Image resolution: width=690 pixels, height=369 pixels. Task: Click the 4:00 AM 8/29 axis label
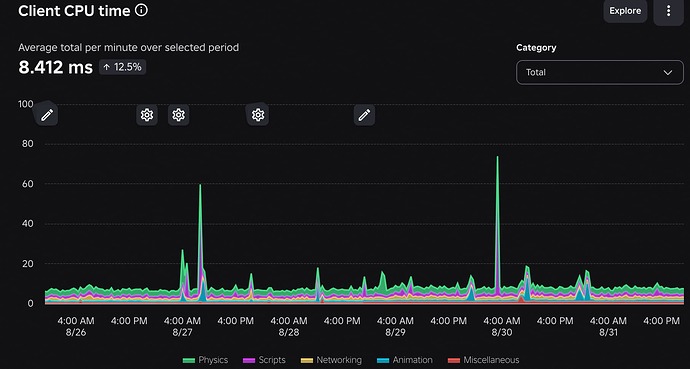[395, 326]
